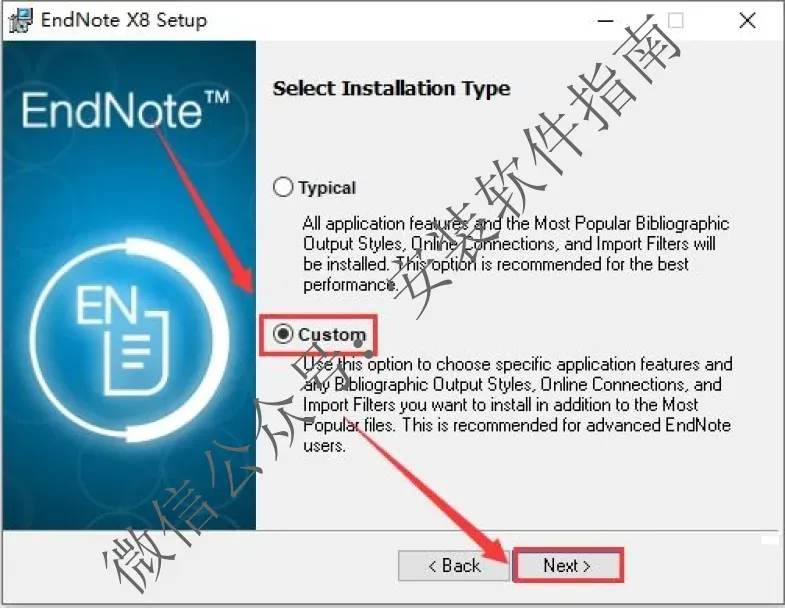Click the EndNote X8 Setup title text

124,20
